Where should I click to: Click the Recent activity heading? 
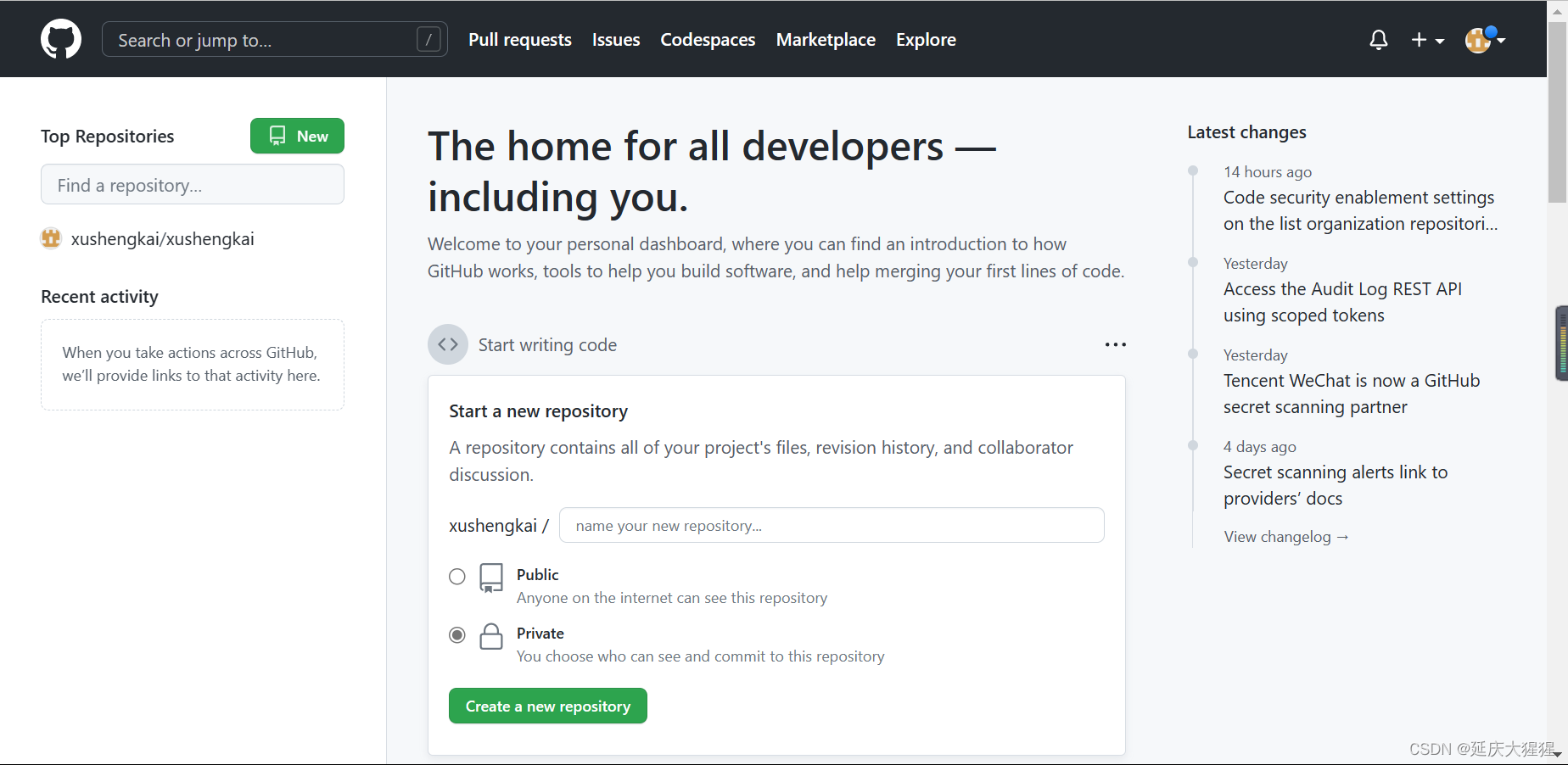click(99, 297)
